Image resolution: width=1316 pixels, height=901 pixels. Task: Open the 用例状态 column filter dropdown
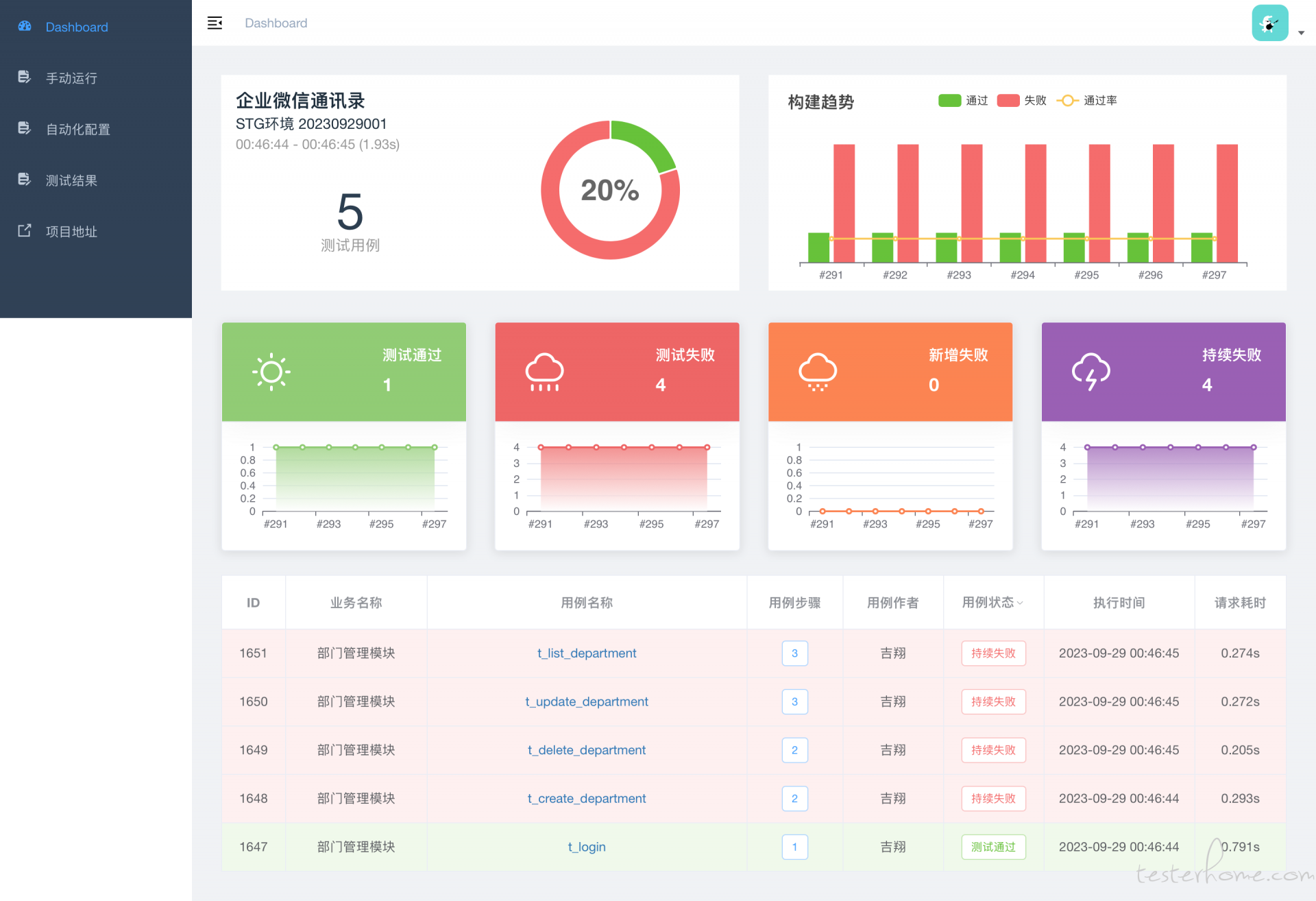click(x=1020, y=603)
